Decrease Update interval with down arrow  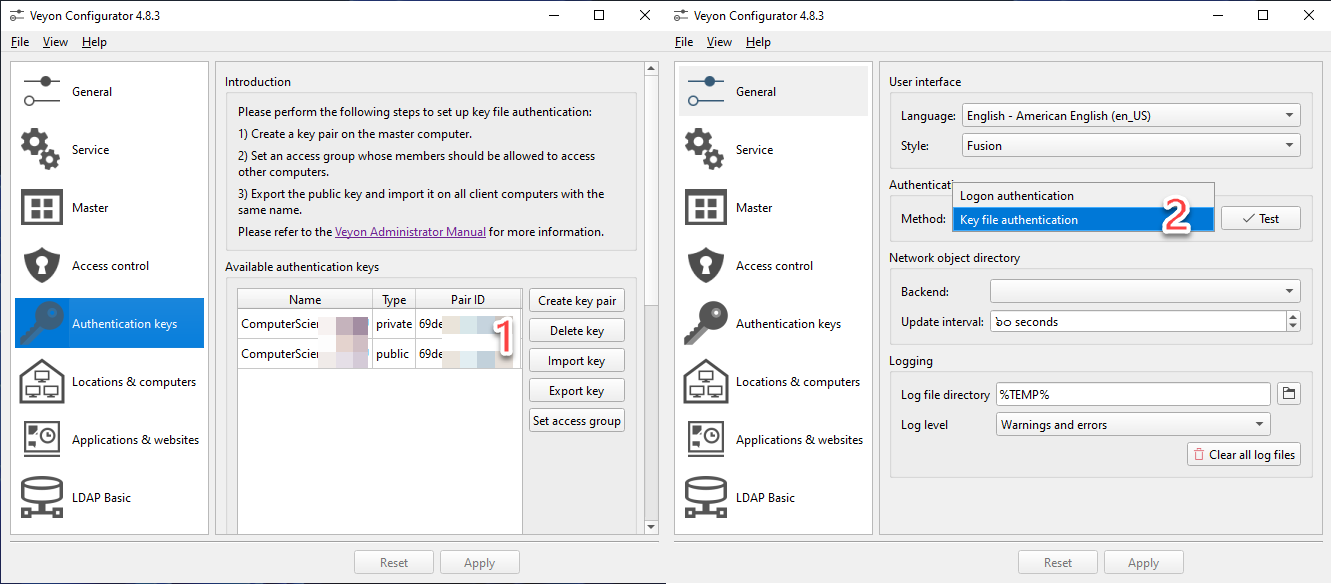pos(1293,327)
